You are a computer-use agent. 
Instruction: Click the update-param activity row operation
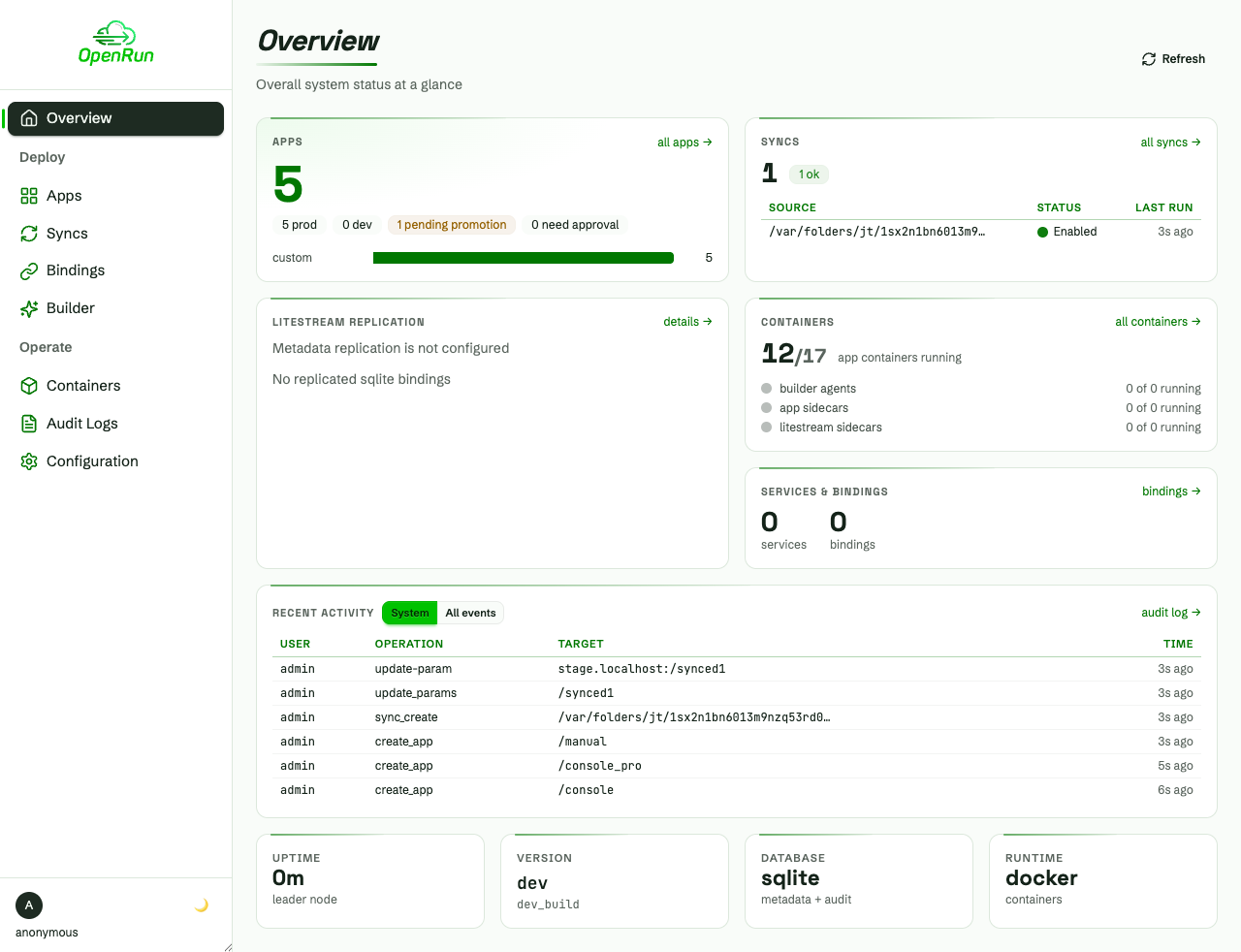click(413, 669)
